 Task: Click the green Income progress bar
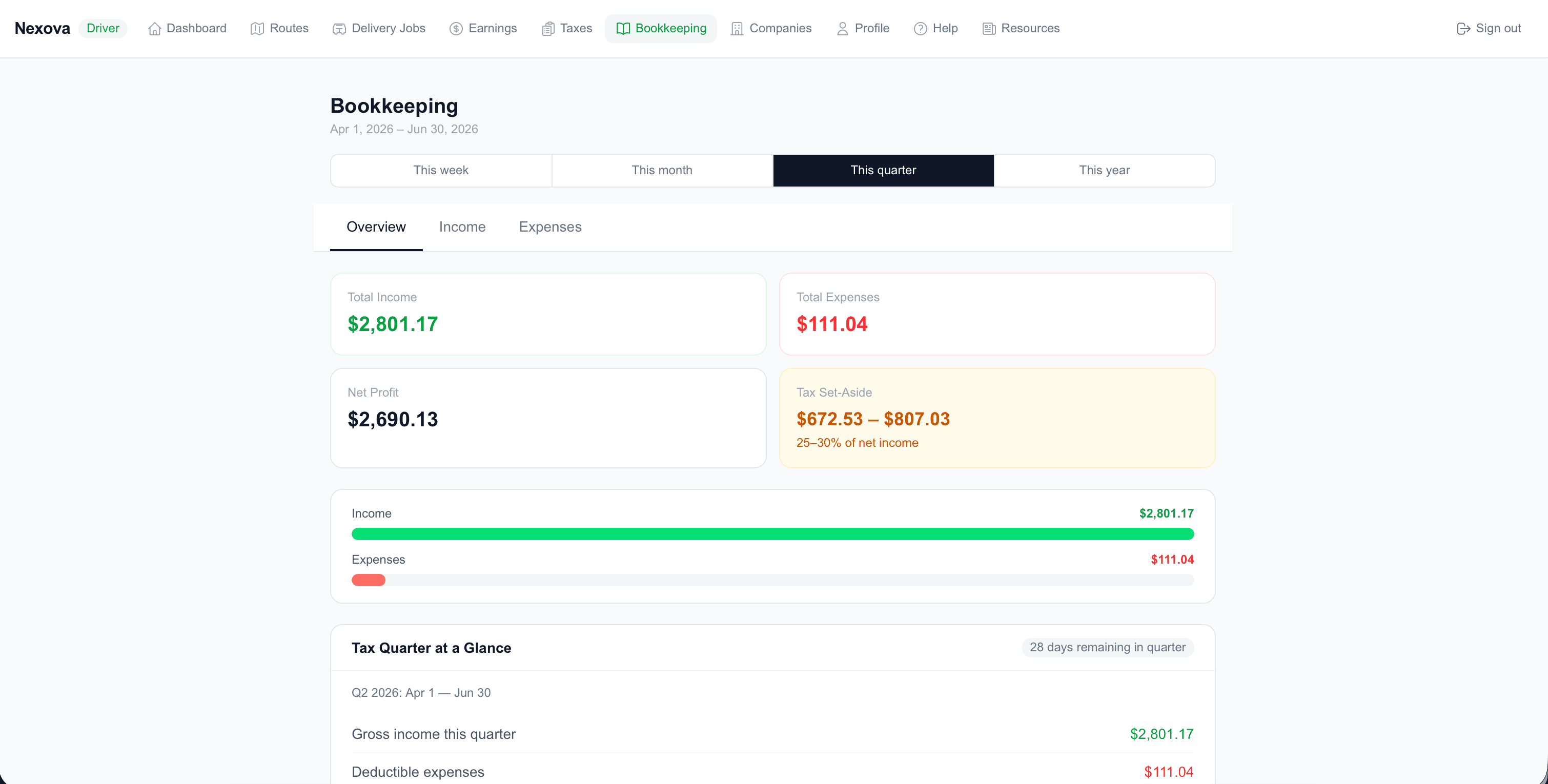click(x=772, y=533)
